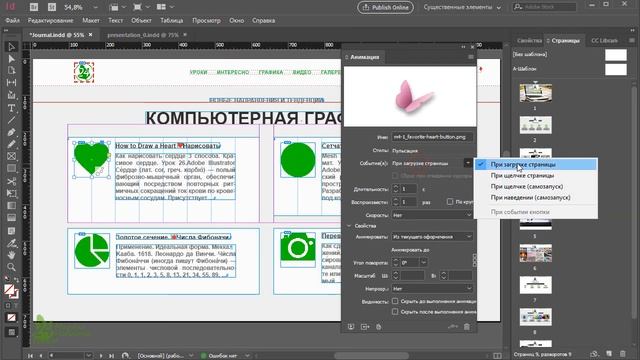Image resolution: width=640 pixels, height=360 pixels.
Task: Select the Gradient Swatch tool
Action: [x=11, y=206]
